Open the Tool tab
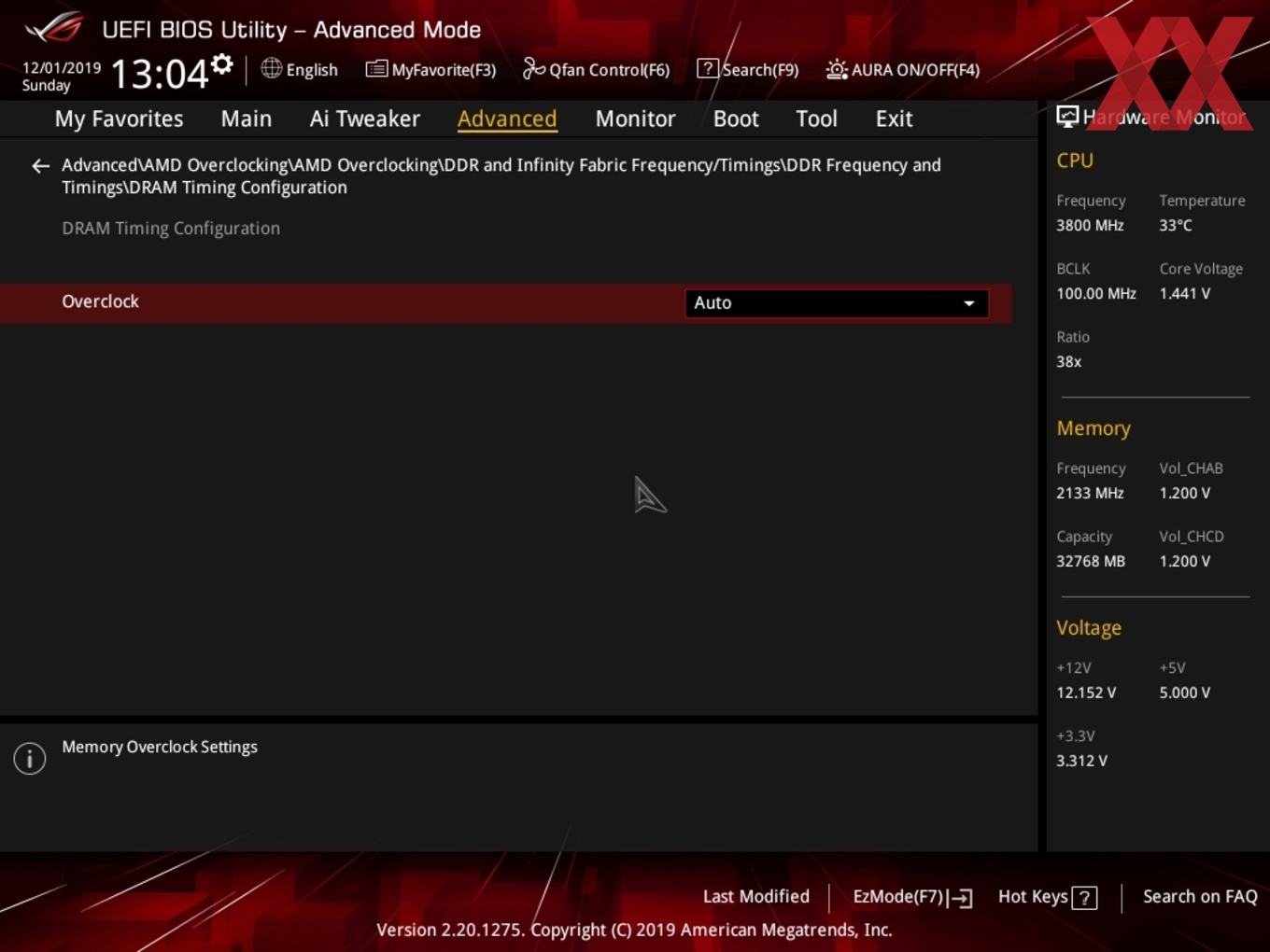The width and height of the screenshot is (1270, 952). [x=816, y=119]
